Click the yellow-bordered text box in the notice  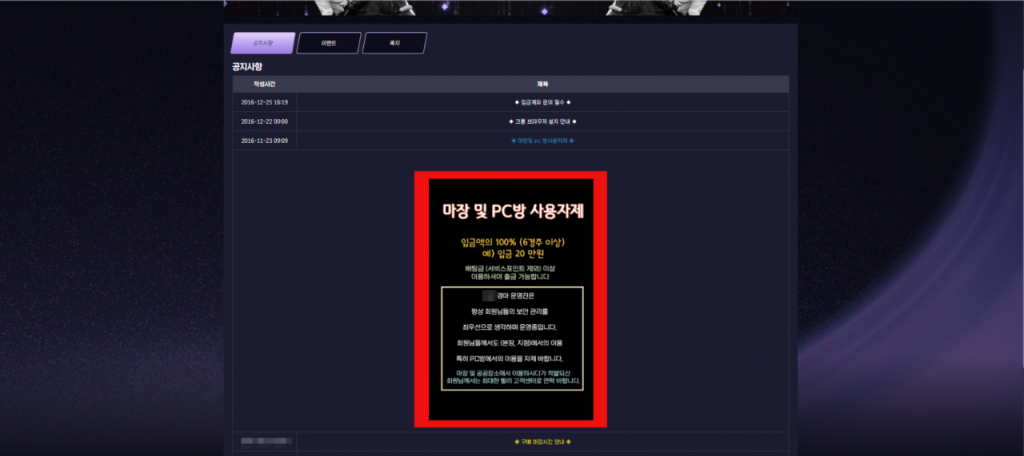[x=511, y=340]
